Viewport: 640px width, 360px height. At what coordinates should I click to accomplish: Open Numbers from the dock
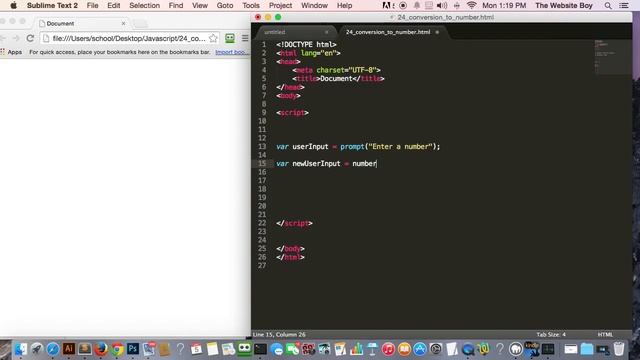(x=356, y=349)
